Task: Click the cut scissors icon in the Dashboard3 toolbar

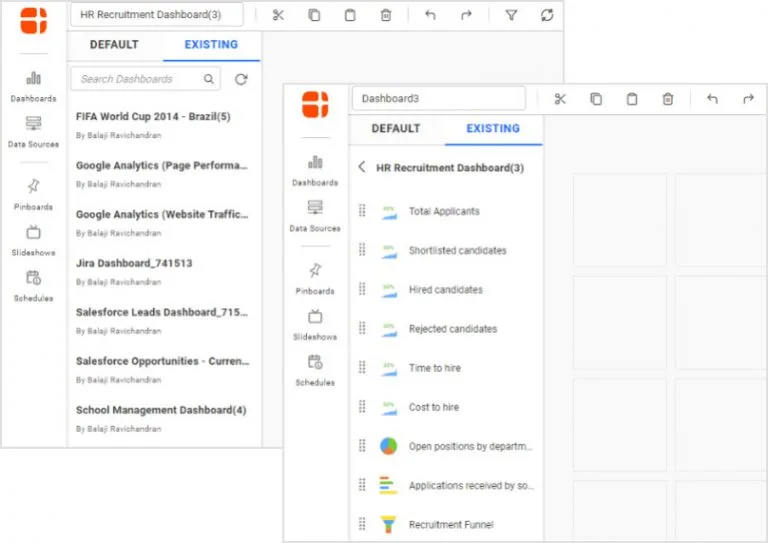Action: pyautogui.click(x=560, y=99)
